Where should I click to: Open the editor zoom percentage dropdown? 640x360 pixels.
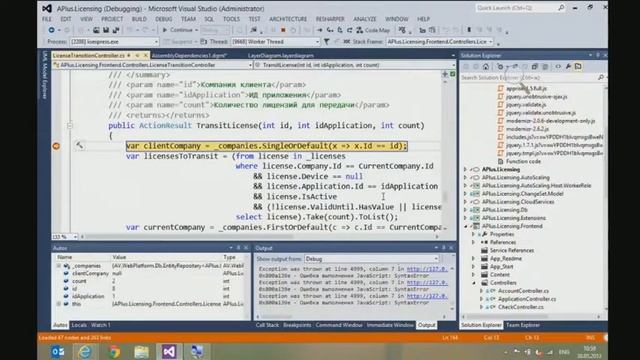pyautogui.click(x=64, y=236)
